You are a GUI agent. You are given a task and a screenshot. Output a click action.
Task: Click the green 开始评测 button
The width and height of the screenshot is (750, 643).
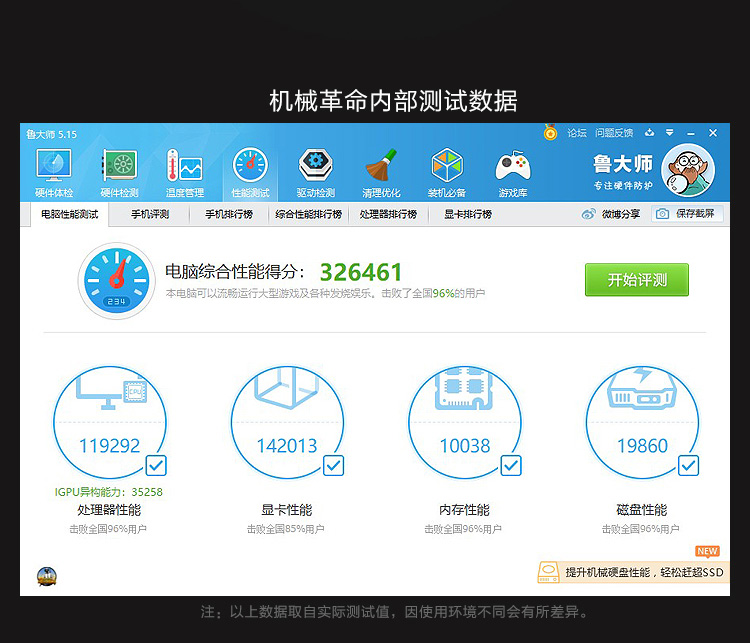[637, 280]
